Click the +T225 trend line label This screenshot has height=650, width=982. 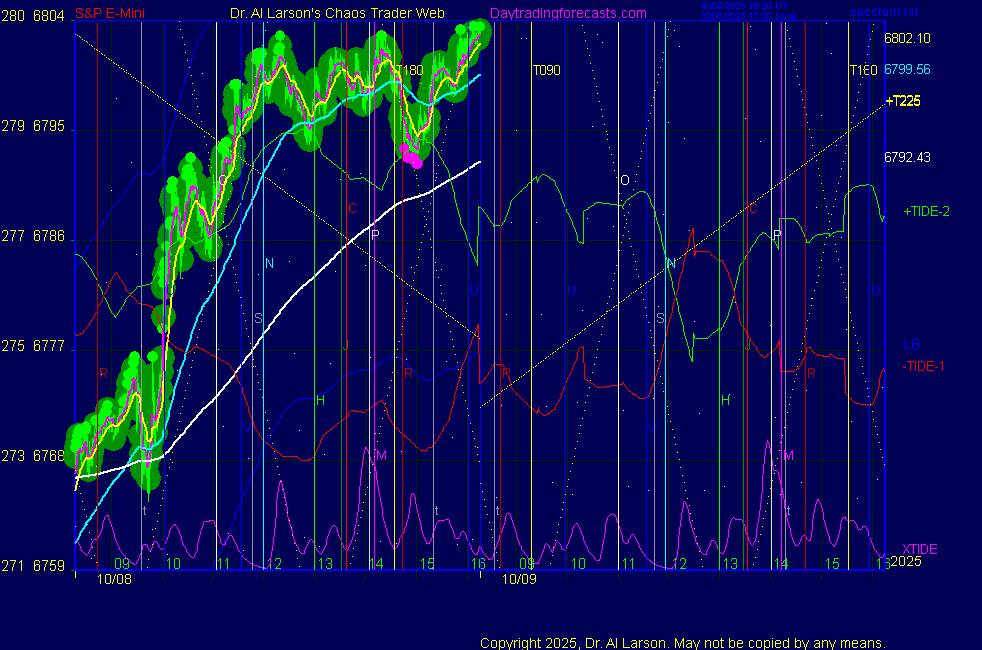click(903, 101)
